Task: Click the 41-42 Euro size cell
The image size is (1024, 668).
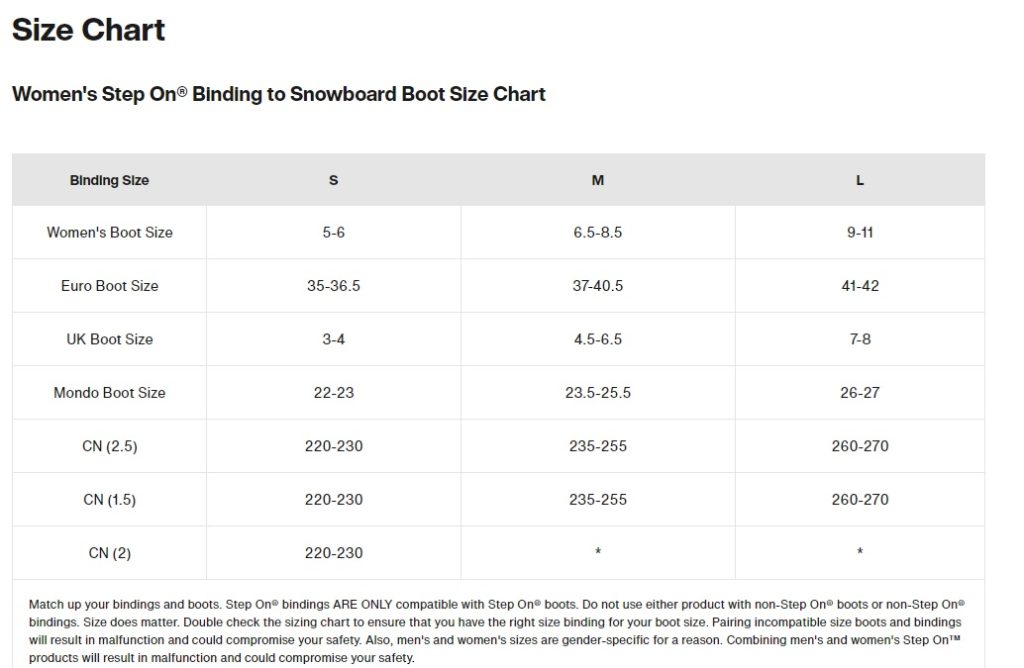Action: pyautogui.click(x=859, y=286)
